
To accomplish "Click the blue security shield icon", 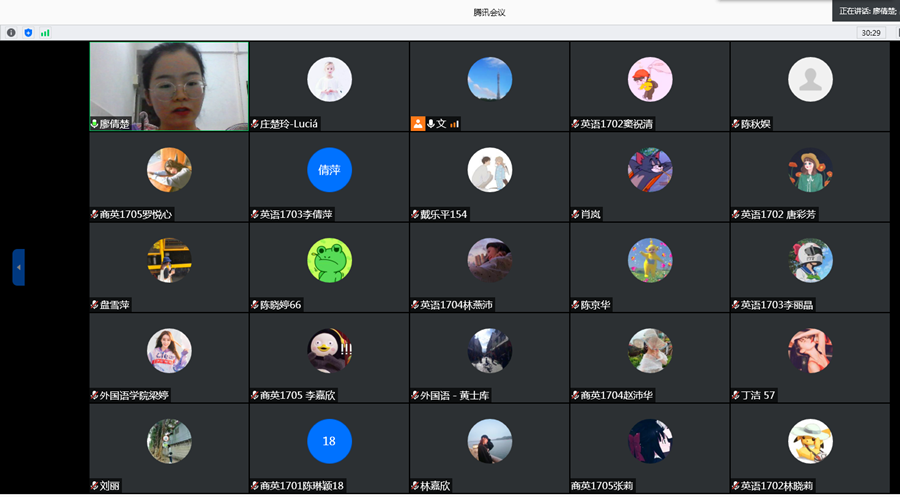I will (x=28, y=33).
